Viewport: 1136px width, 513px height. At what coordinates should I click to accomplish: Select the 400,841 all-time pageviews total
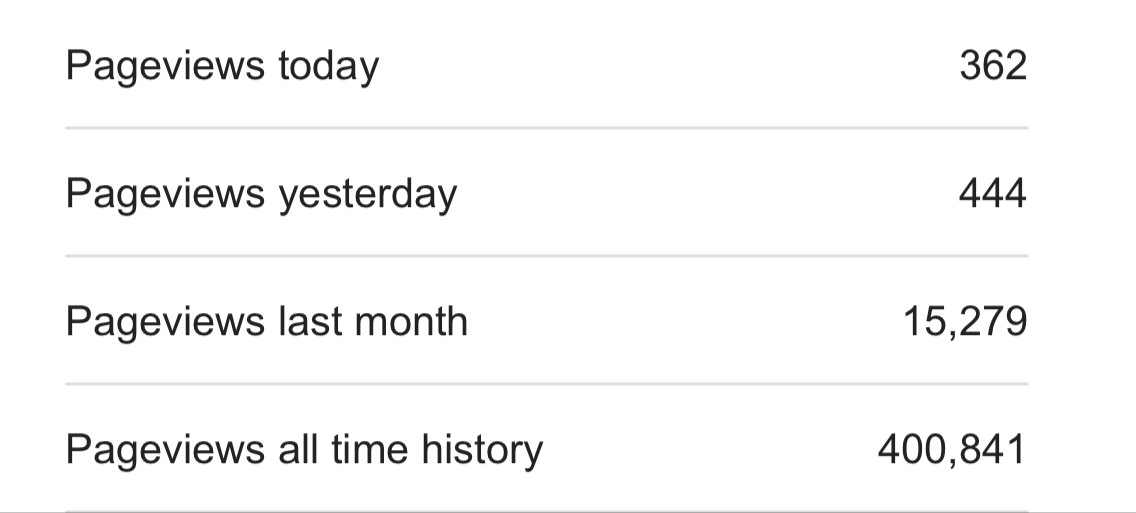952,450
